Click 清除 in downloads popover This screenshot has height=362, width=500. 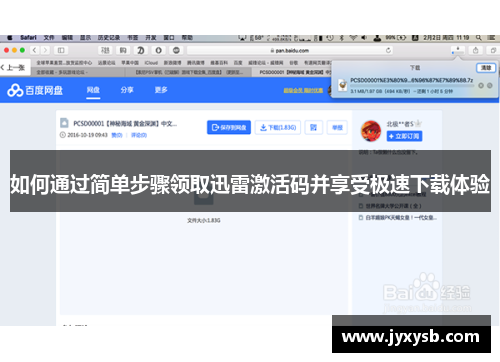[x=486, y=68]
